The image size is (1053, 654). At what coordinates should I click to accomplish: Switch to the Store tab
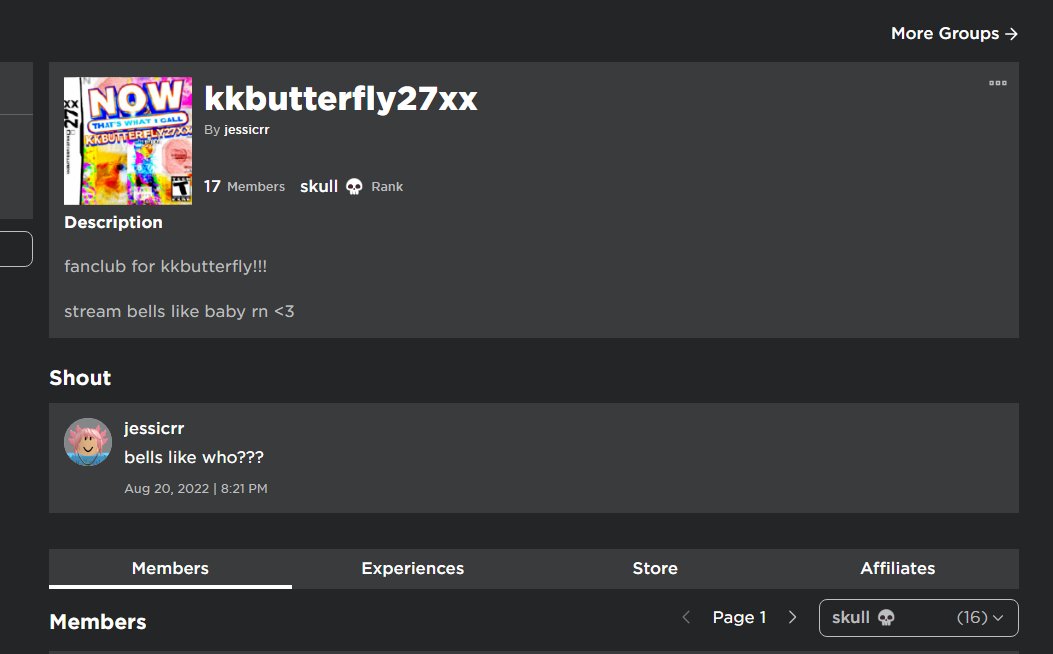pyautogui.click(x=655, y=569)
